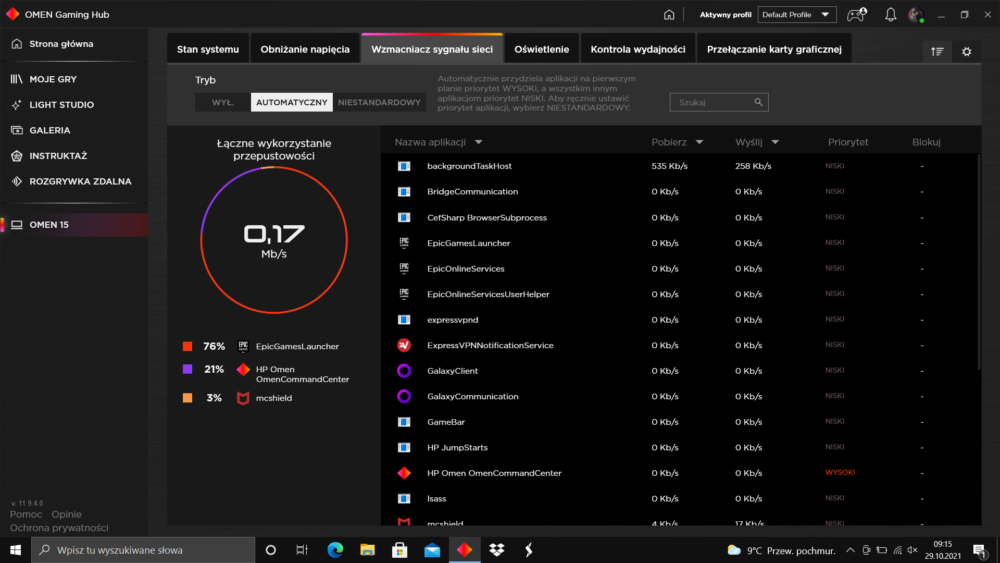Select the GalaxyCommunication row
Screen dimensions: 1000x563
pyautogui.click(x=678, y=396)
